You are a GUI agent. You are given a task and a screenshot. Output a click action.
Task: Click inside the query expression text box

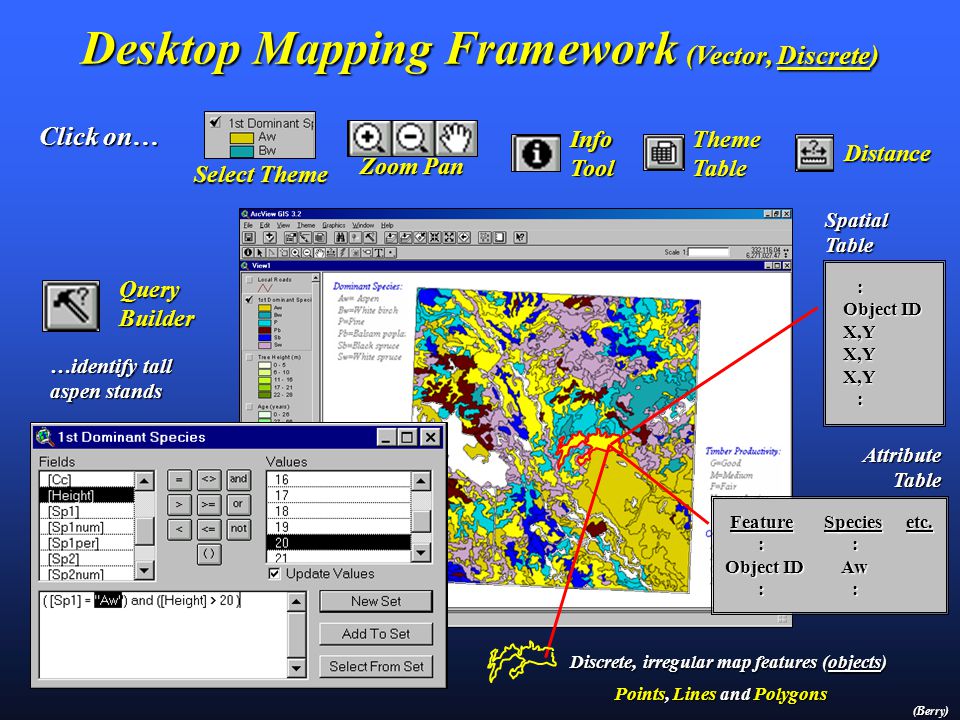pyautogui.click(x=163, y=635)
